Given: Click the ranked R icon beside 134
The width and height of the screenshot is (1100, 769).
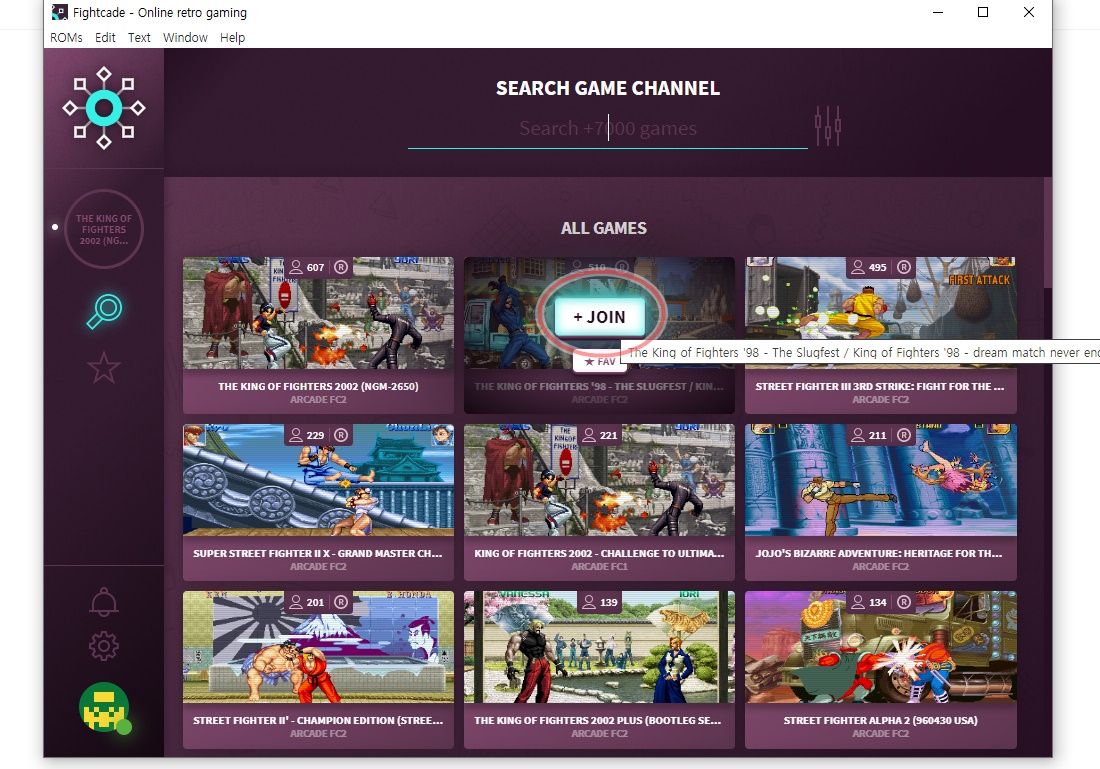Looking at the screenshot, I should click(x=904, y=602).
